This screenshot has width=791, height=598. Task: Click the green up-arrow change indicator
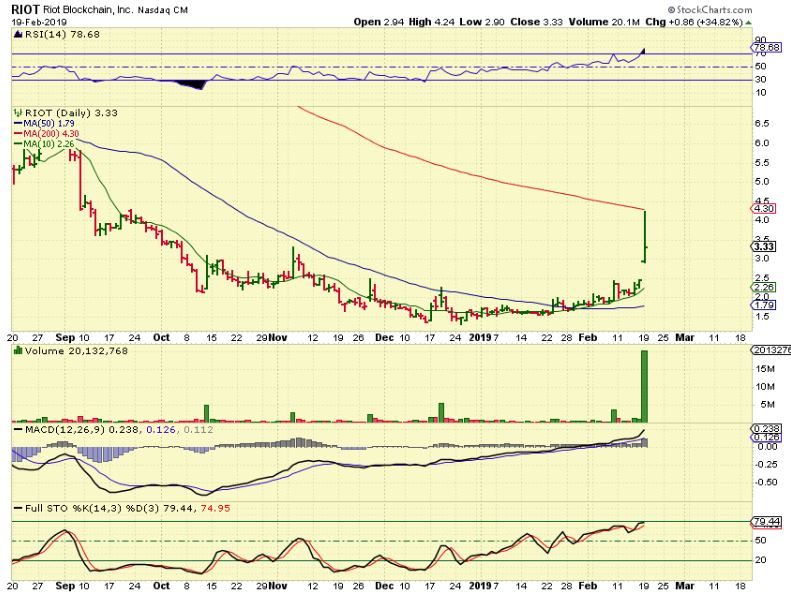click(749, 23)
